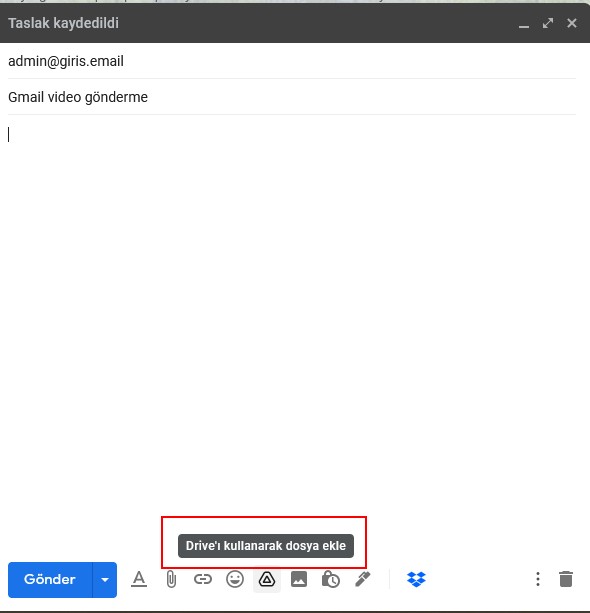Viewport: 590px width, 613px height.
Task: Open text formatting options icon
Action: 139,579
